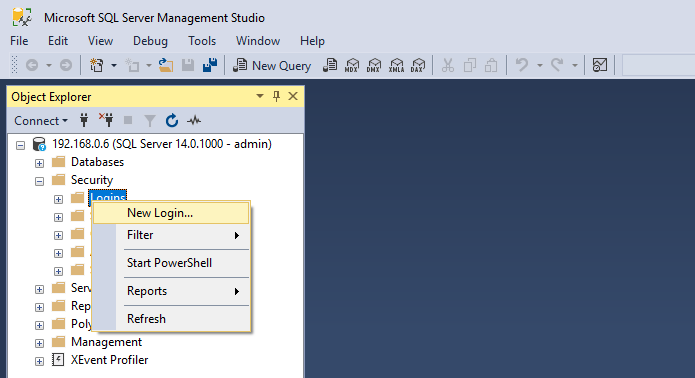Click the Save All disks icon

210,65
